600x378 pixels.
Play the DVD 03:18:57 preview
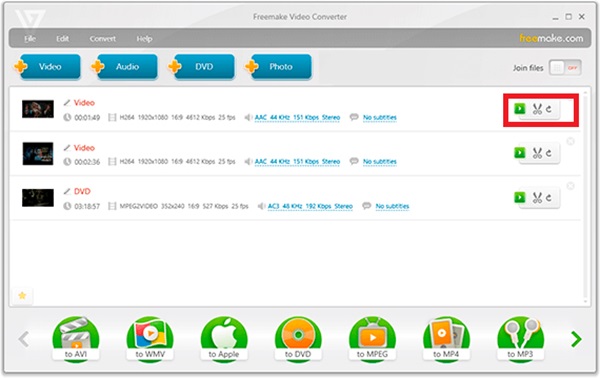(x=520, y=197)
